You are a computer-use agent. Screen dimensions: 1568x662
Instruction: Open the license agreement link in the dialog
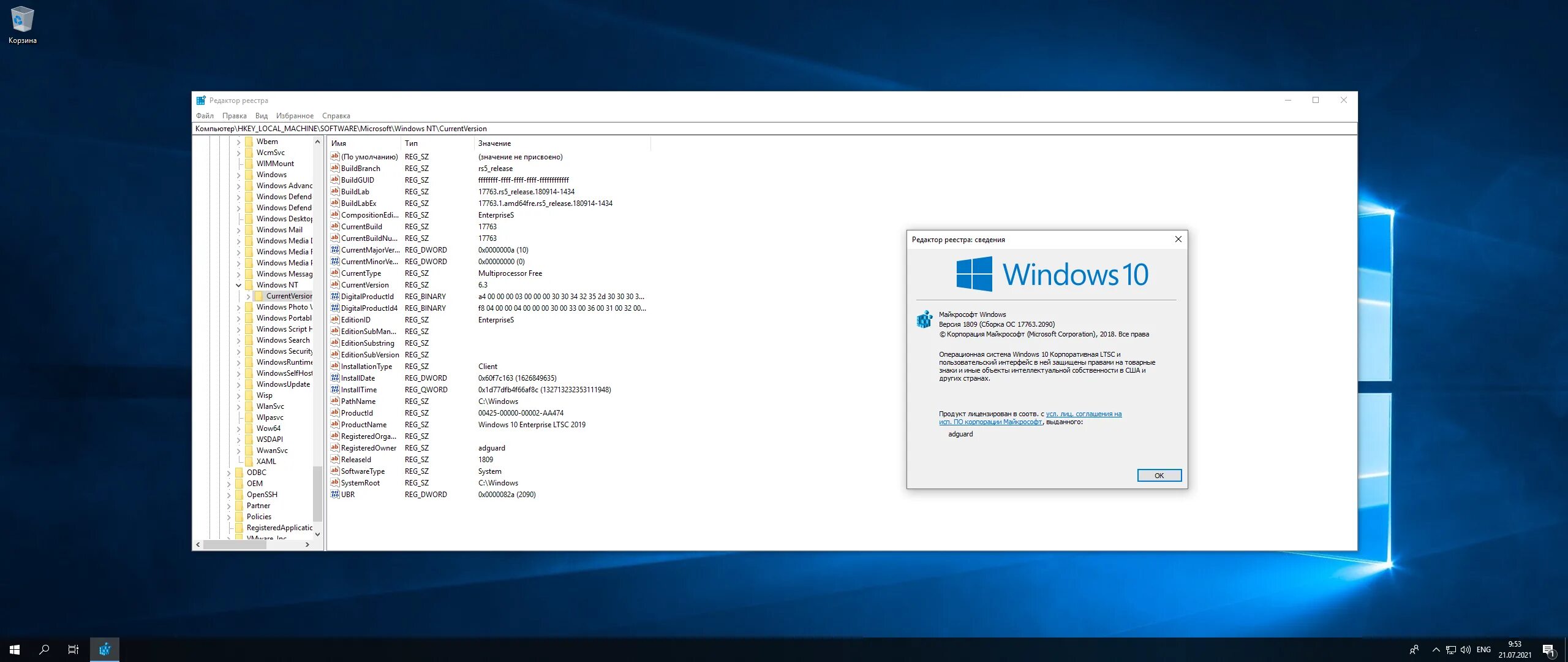(x=1084, y=414)
